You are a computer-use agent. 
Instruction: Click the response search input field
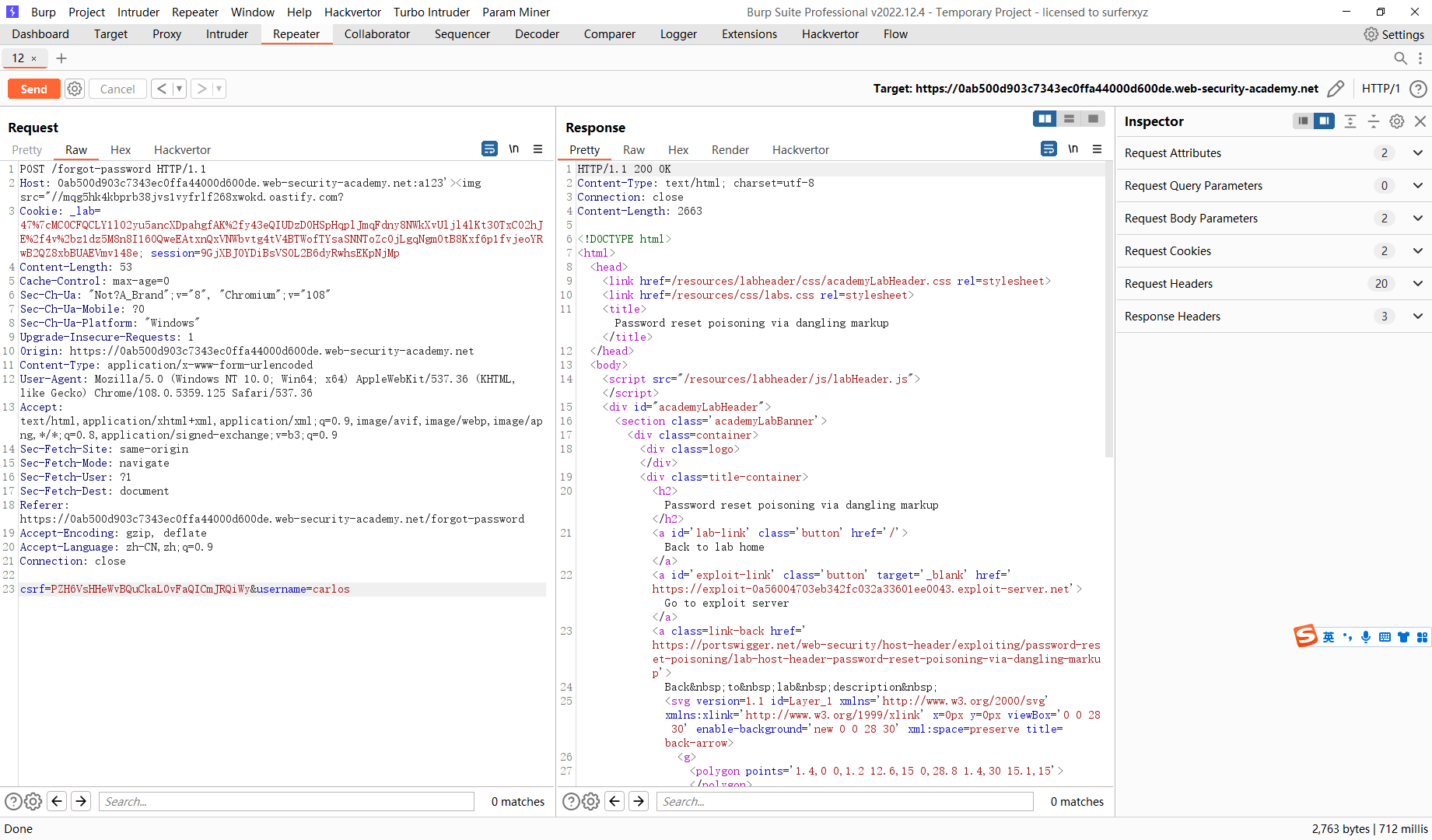coord(845,801)
